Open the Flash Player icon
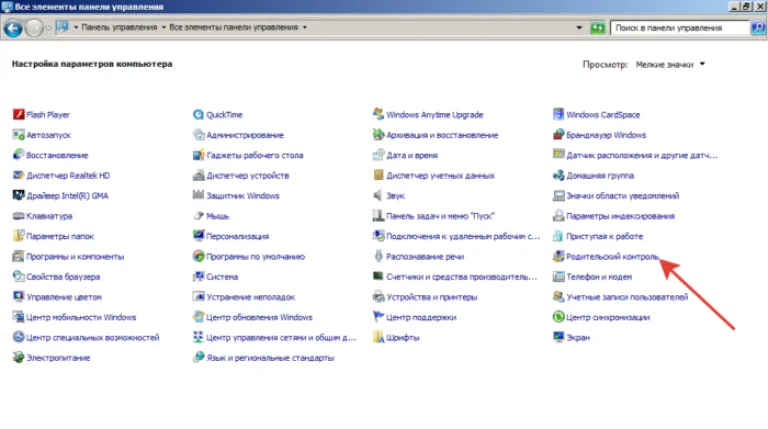Screen dimensions: 768x429 tap(19, 115)
